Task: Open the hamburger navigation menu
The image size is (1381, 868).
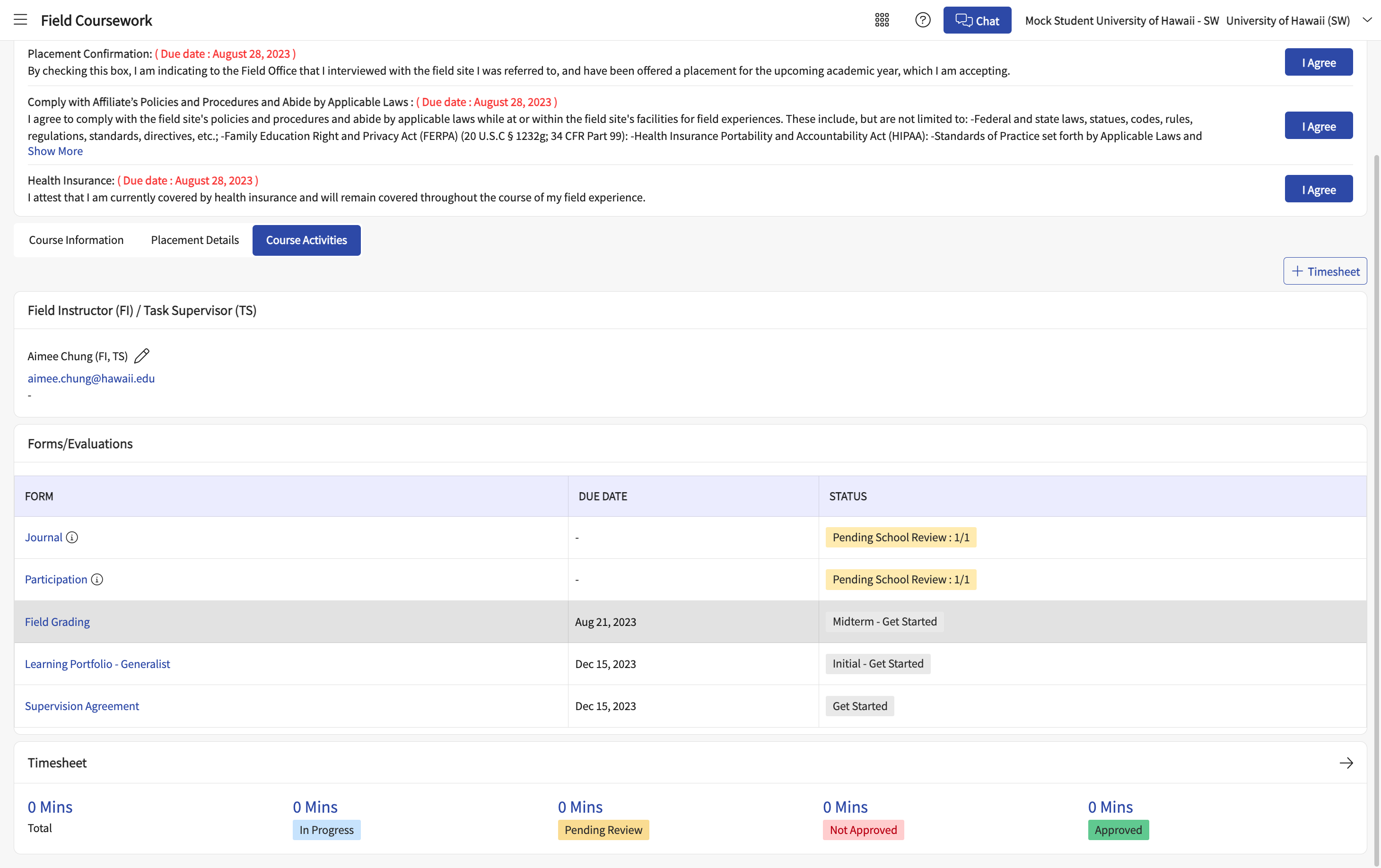Action: point(21,20)
